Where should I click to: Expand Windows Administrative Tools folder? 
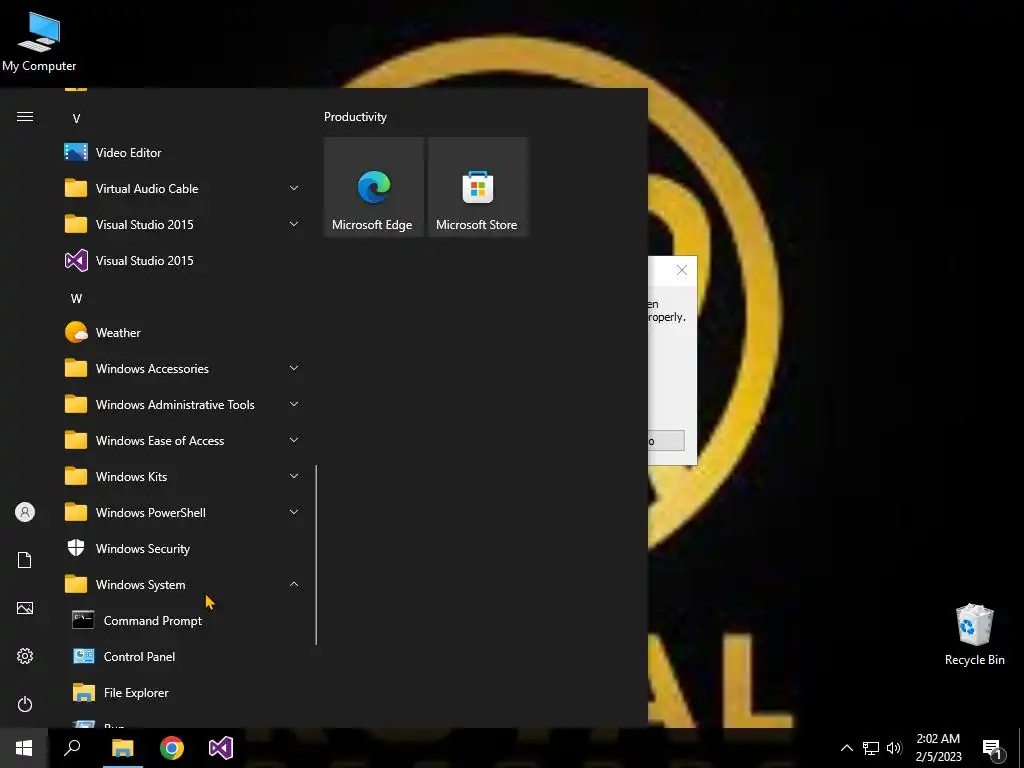(x=183, y=404)
